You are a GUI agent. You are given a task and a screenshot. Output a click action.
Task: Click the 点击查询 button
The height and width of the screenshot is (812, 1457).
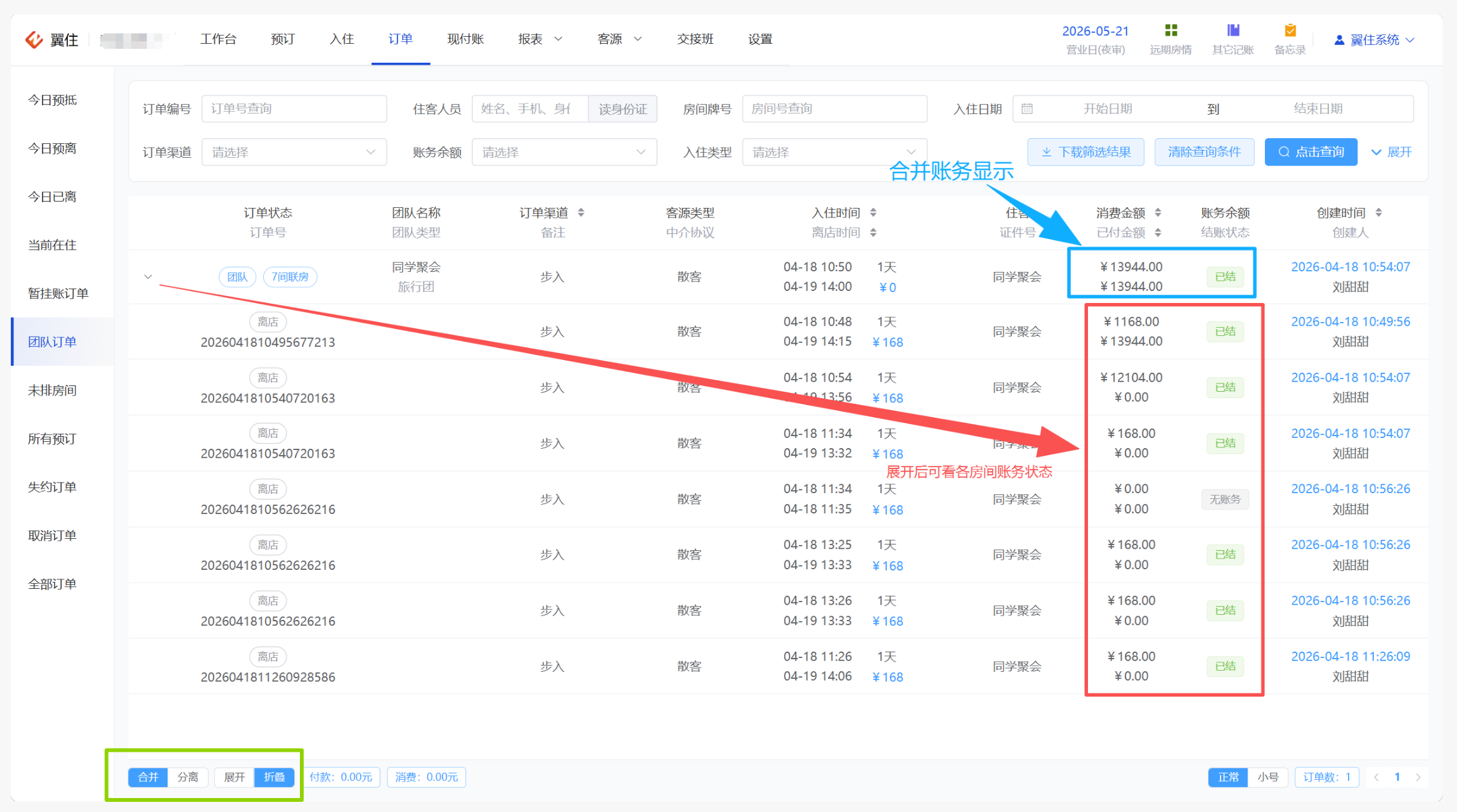click(1311, 152)
